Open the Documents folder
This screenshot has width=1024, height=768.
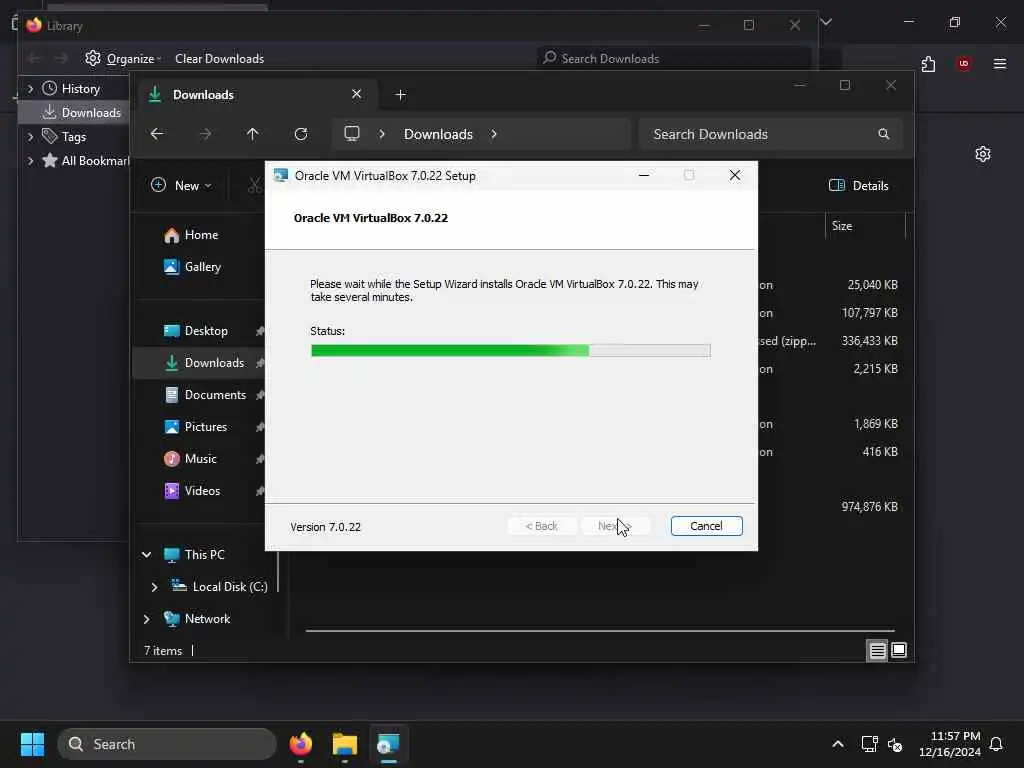205,394
